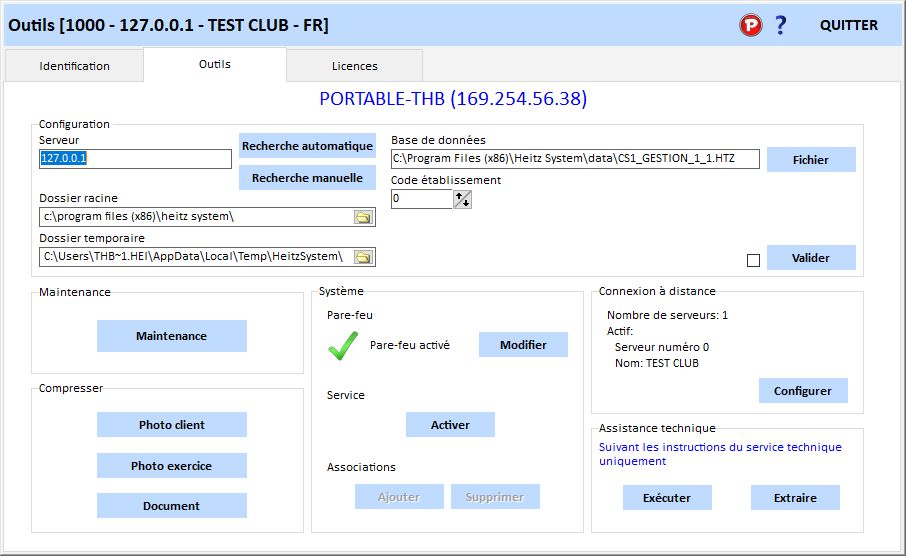Click the green firewall status checkmark
This screenshot has width=906, height=556.
tap(344, 346)
